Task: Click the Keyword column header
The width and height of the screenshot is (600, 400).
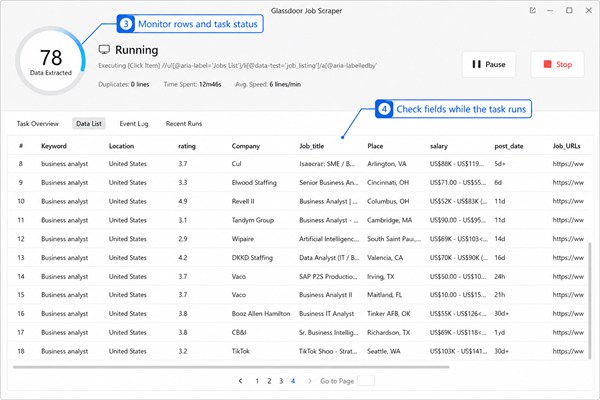Action: click(54, 146)
